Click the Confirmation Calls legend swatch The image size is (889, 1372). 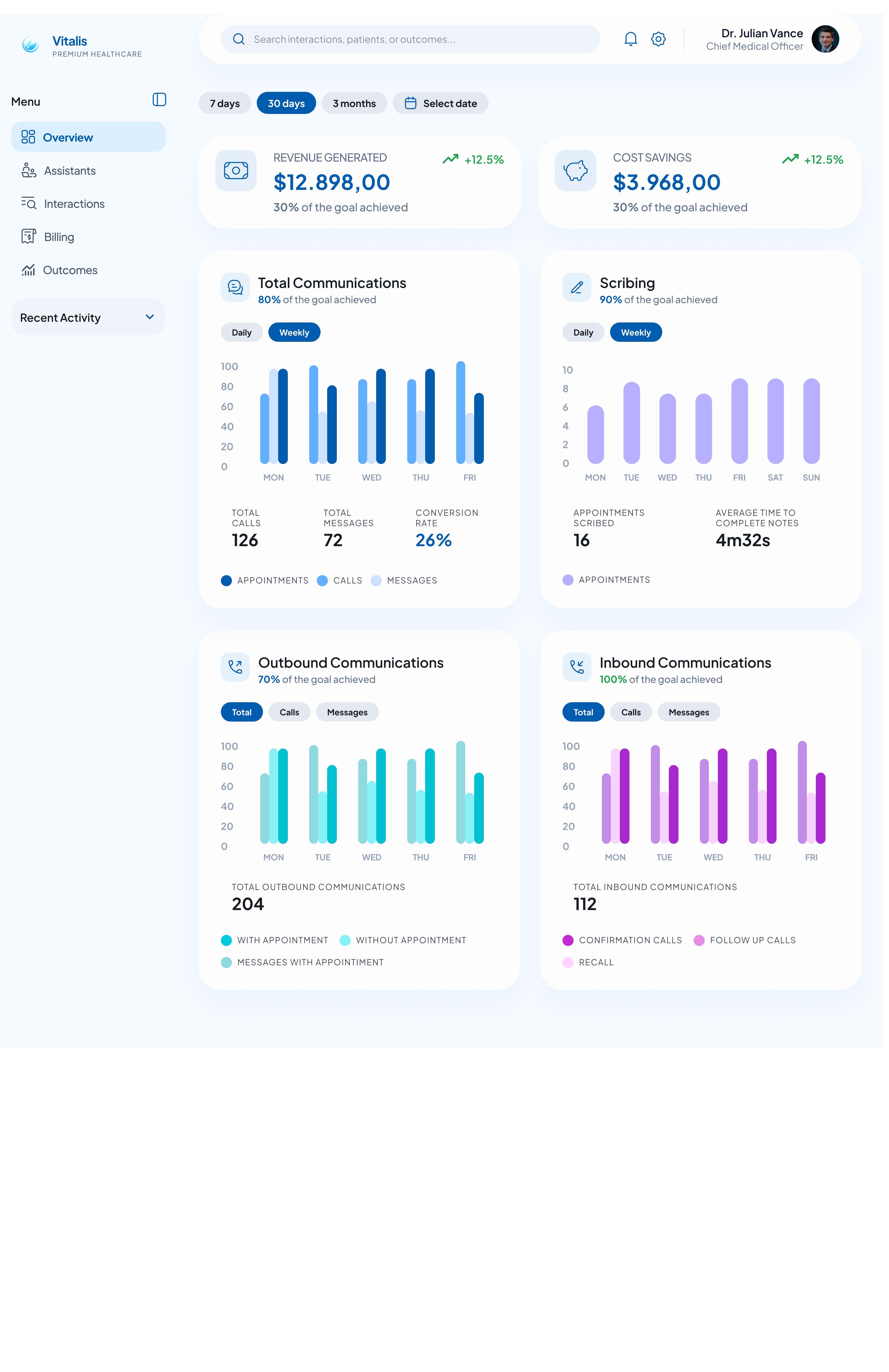pyautogui.click(x=568, y=940)
